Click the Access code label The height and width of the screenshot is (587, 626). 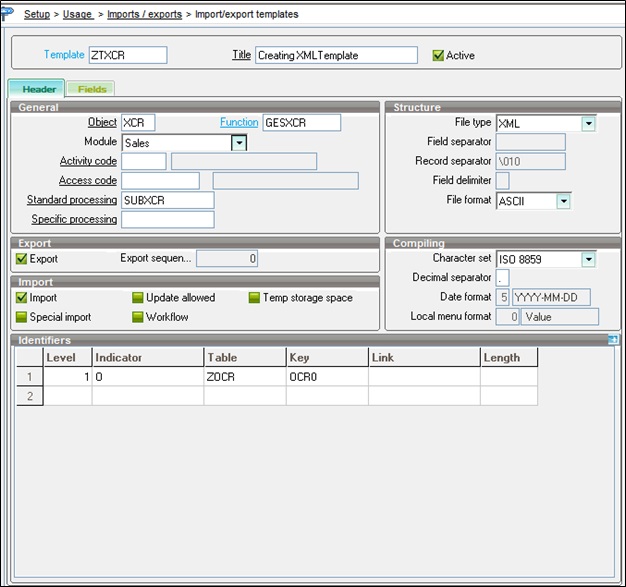(88, 180)
